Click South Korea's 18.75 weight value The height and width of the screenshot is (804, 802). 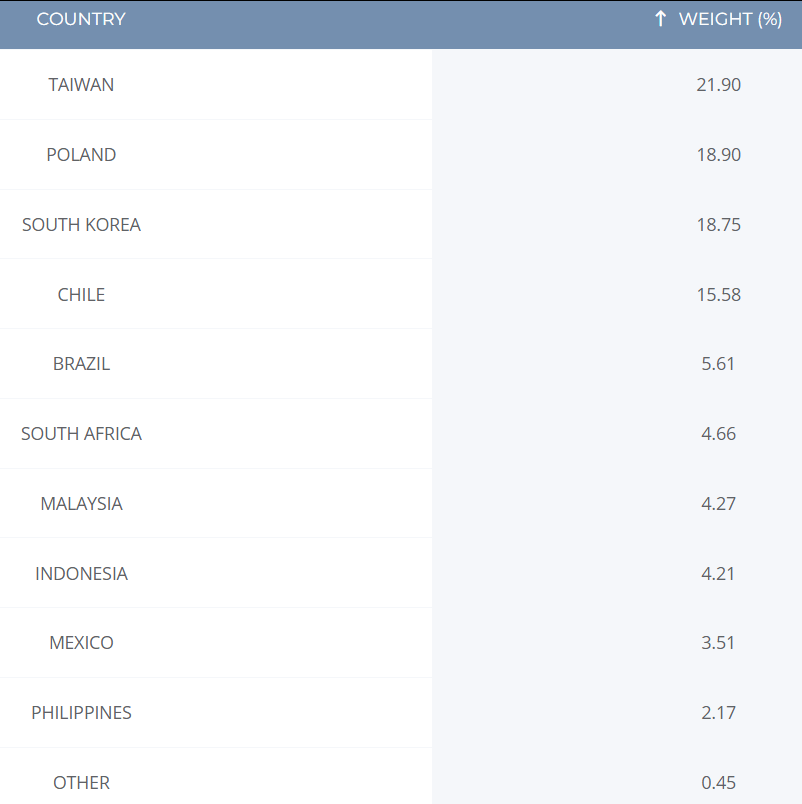coord(718,224)
